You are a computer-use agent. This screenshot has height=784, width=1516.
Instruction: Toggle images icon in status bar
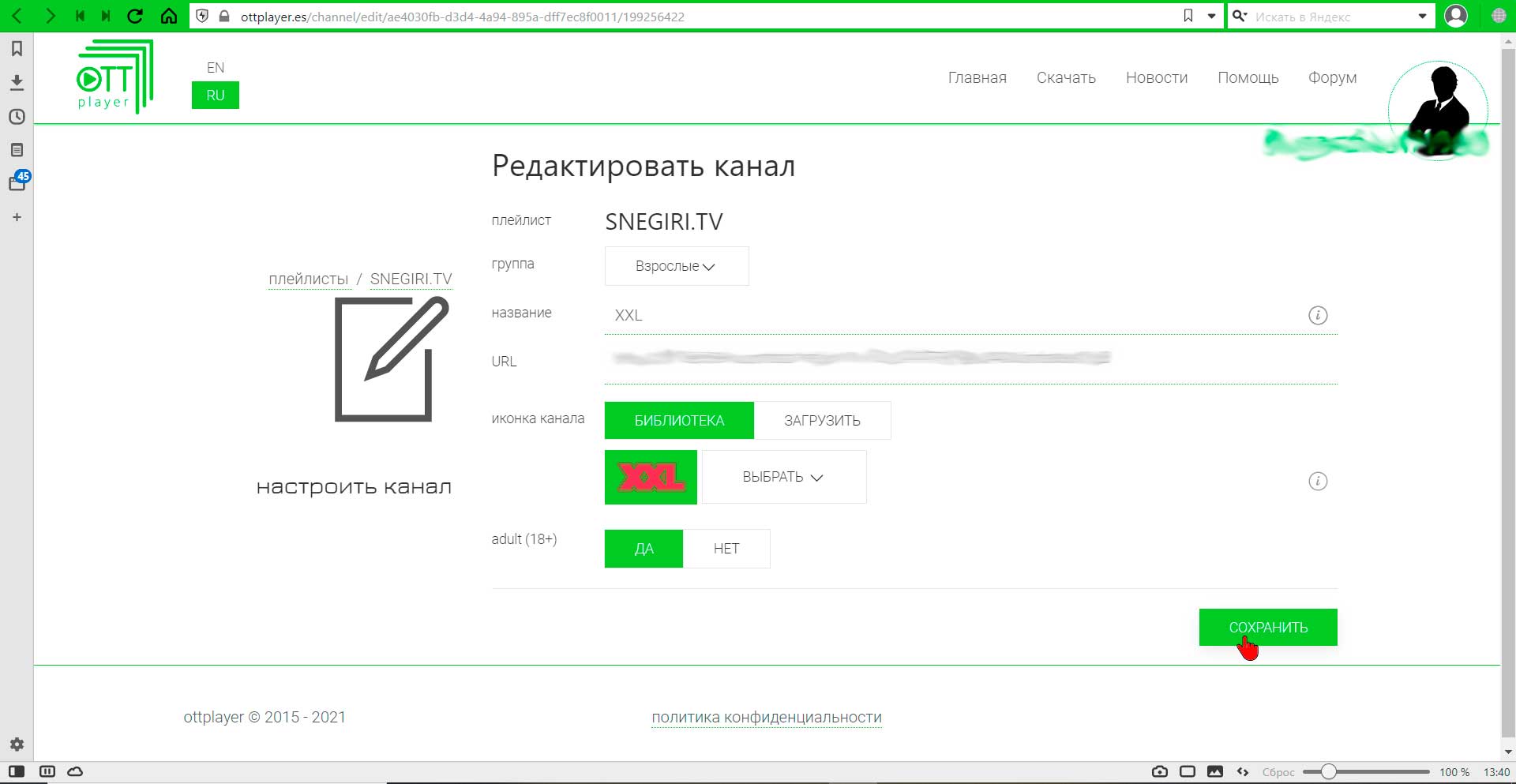(x=1215, y=771)
